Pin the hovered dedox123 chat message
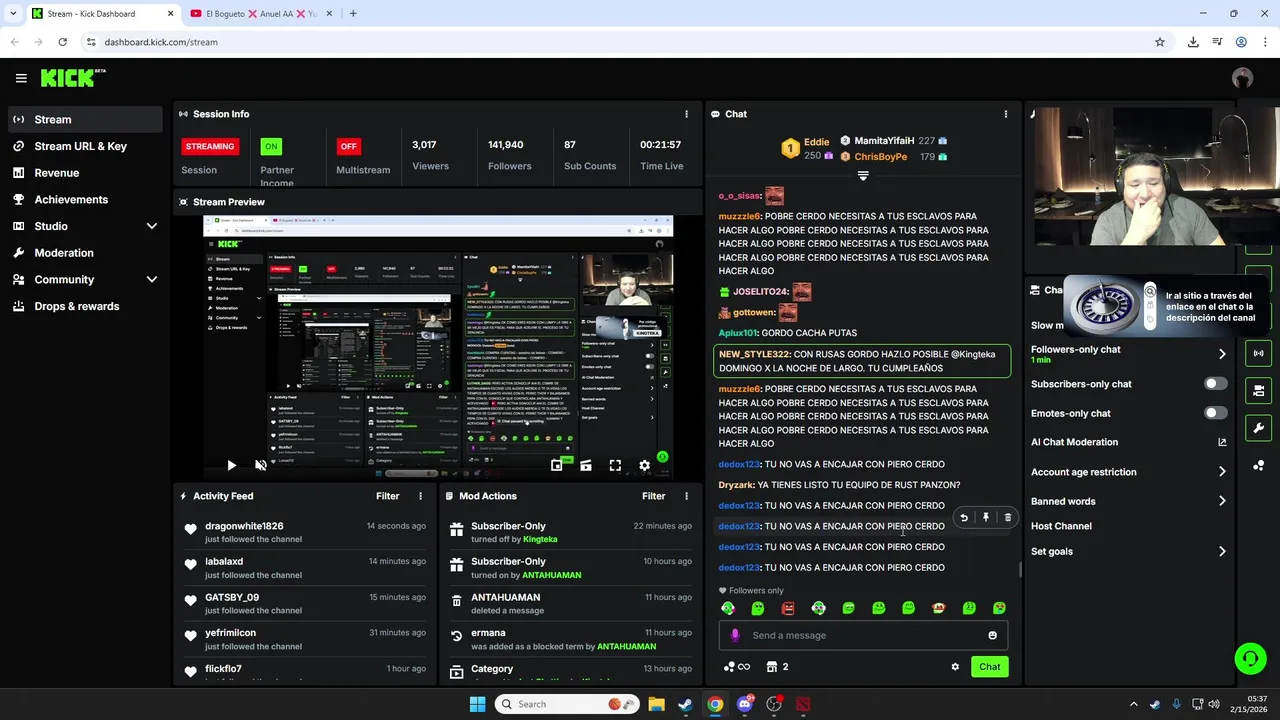Viewport: 1280px width, 720px height. (x=986, y=518)
